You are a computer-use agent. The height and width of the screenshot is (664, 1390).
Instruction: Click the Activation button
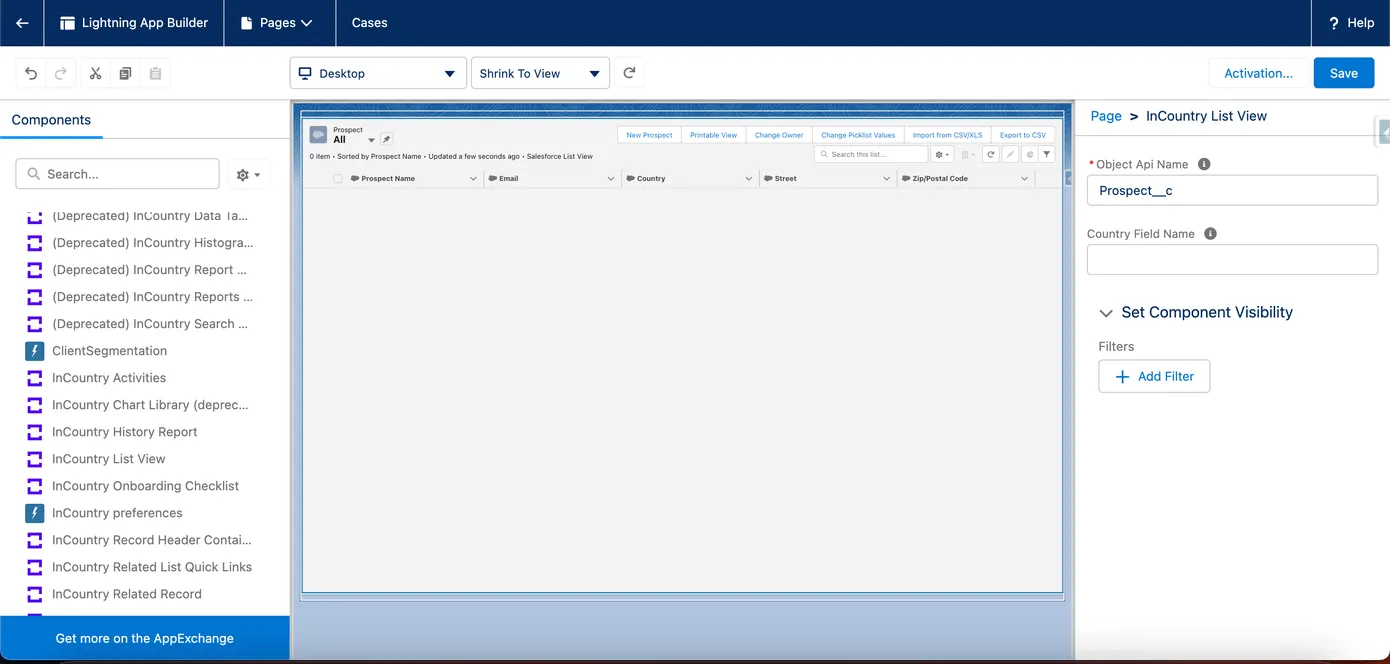tap(1257, 73)
